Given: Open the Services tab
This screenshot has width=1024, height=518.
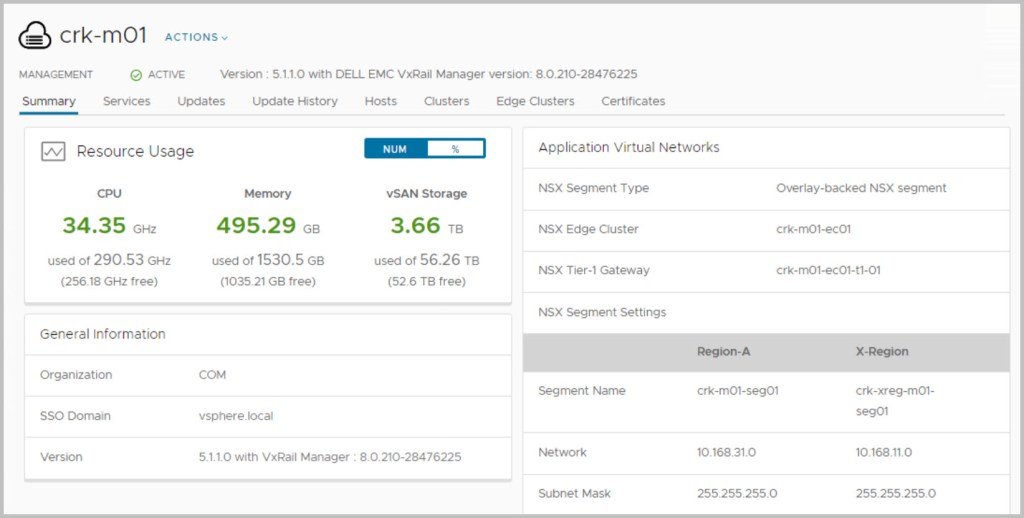Looking at the screenshot, I should pos(126,101).
